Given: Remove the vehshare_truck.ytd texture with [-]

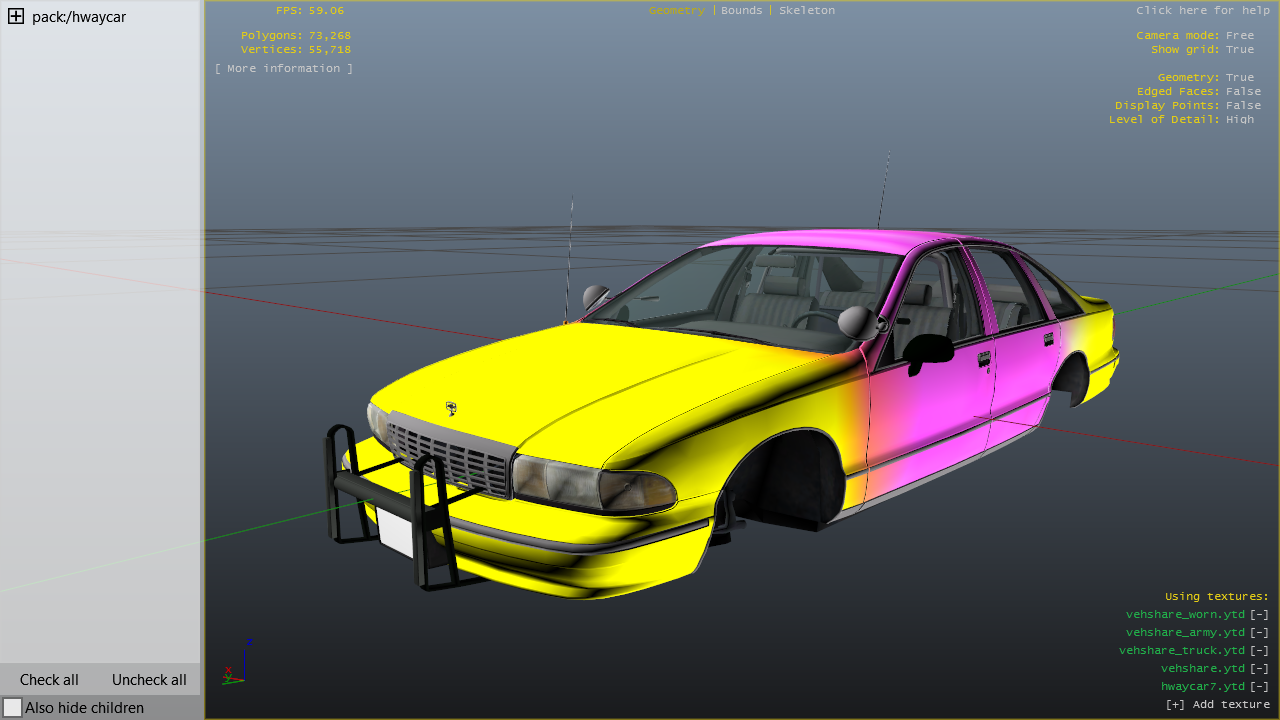Looking at the screenshot, I should pyautogui.click(x=1259, y=651).
